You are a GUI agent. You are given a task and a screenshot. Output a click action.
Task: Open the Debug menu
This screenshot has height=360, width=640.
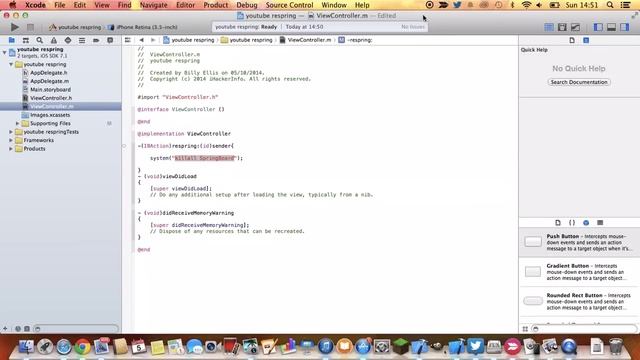tap(247, 5)
